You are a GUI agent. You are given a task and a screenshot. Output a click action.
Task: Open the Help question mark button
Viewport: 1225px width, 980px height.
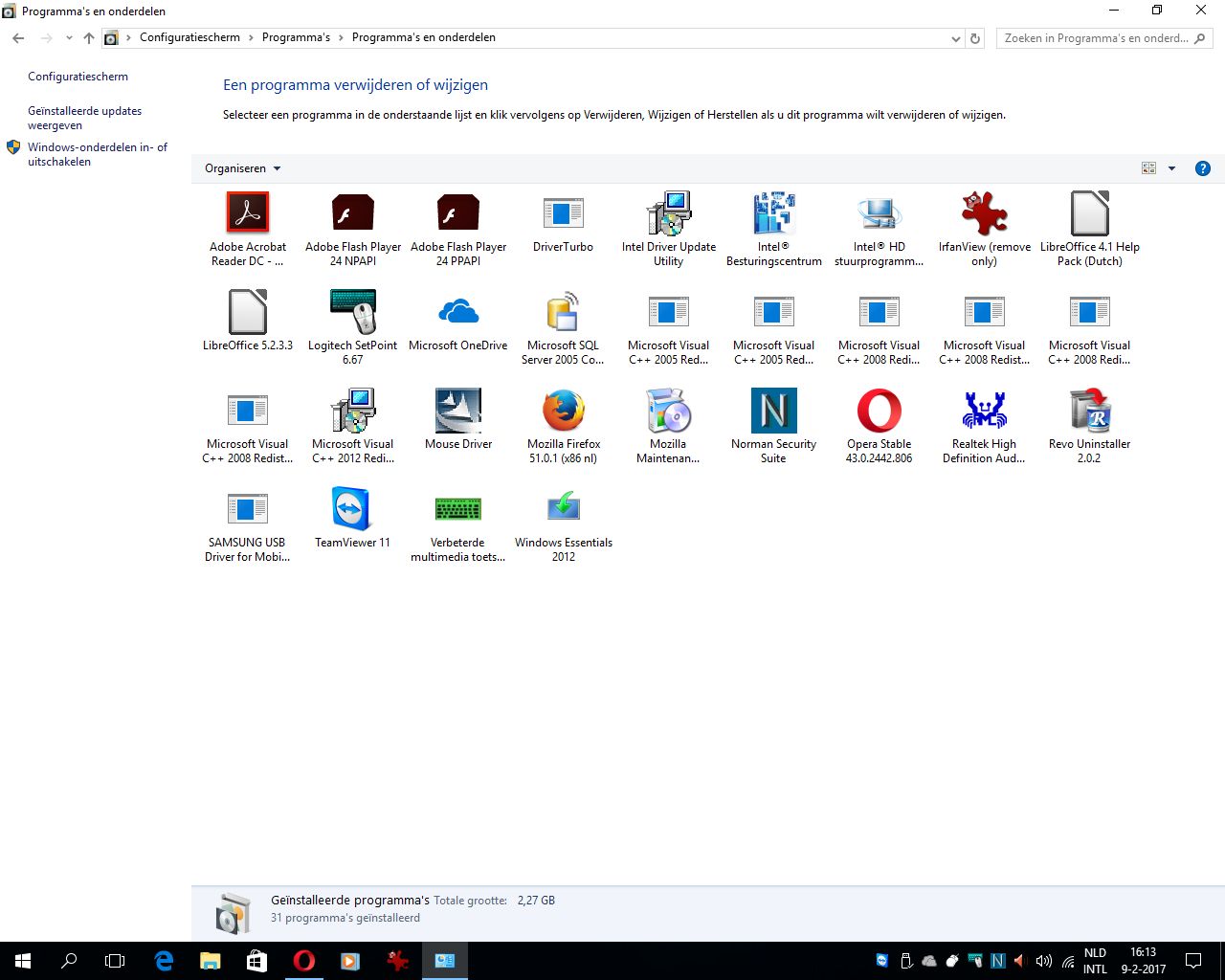[1203, 168]
